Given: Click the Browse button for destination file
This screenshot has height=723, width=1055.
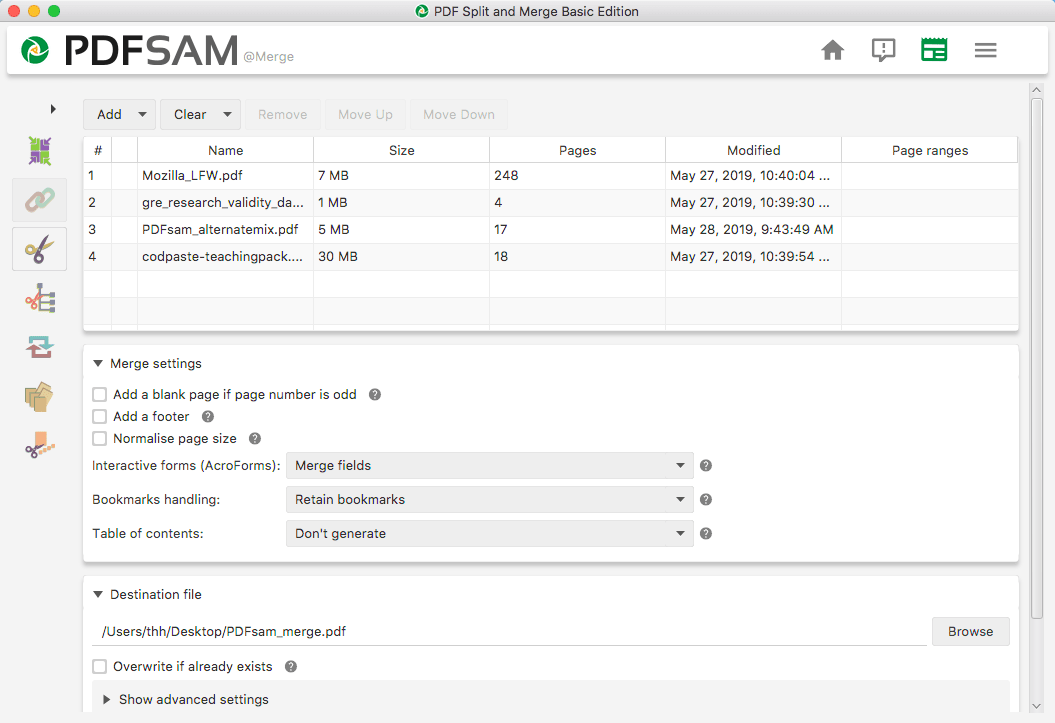Looking at the screenshot, I should (970, 631).
